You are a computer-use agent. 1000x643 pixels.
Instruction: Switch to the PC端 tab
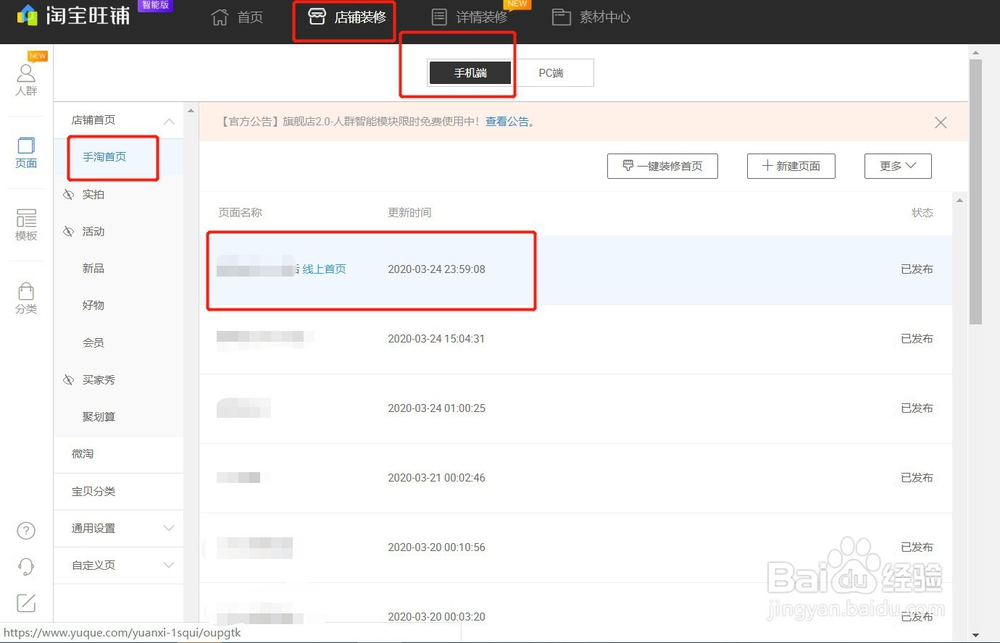pos(555,72)
